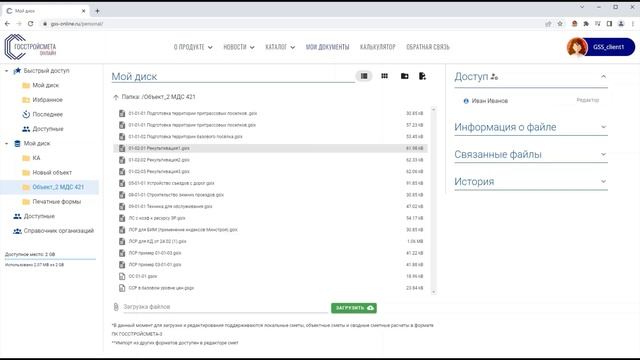Expand the Информация о файле section
This screenshot has height=360, width=640.
531,127
